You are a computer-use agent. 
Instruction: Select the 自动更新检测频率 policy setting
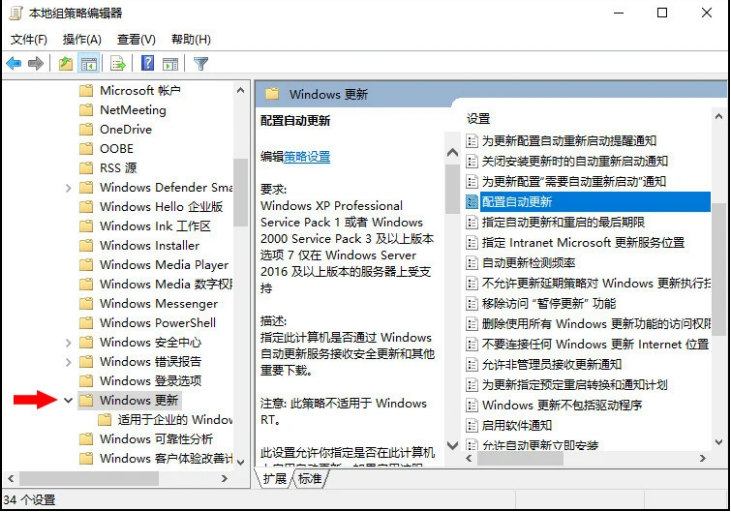point(528,263)
